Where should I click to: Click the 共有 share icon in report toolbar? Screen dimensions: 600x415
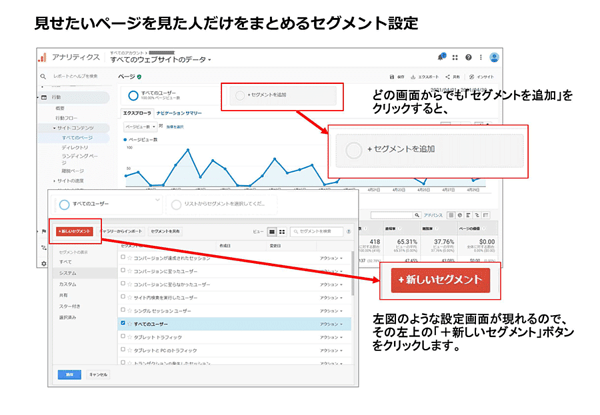coord(448,77)
